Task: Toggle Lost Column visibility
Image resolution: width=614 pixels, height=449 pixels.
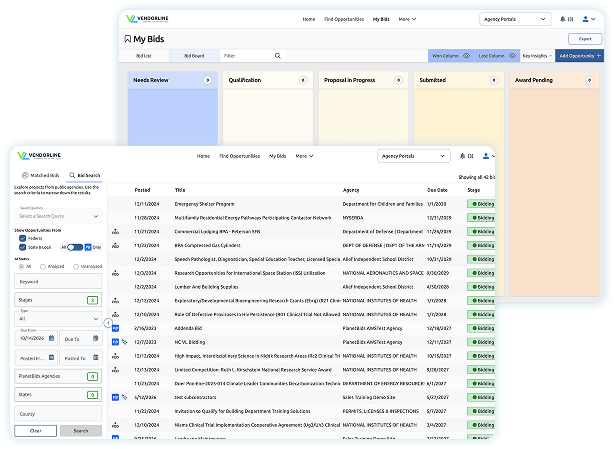Action: 497,56
